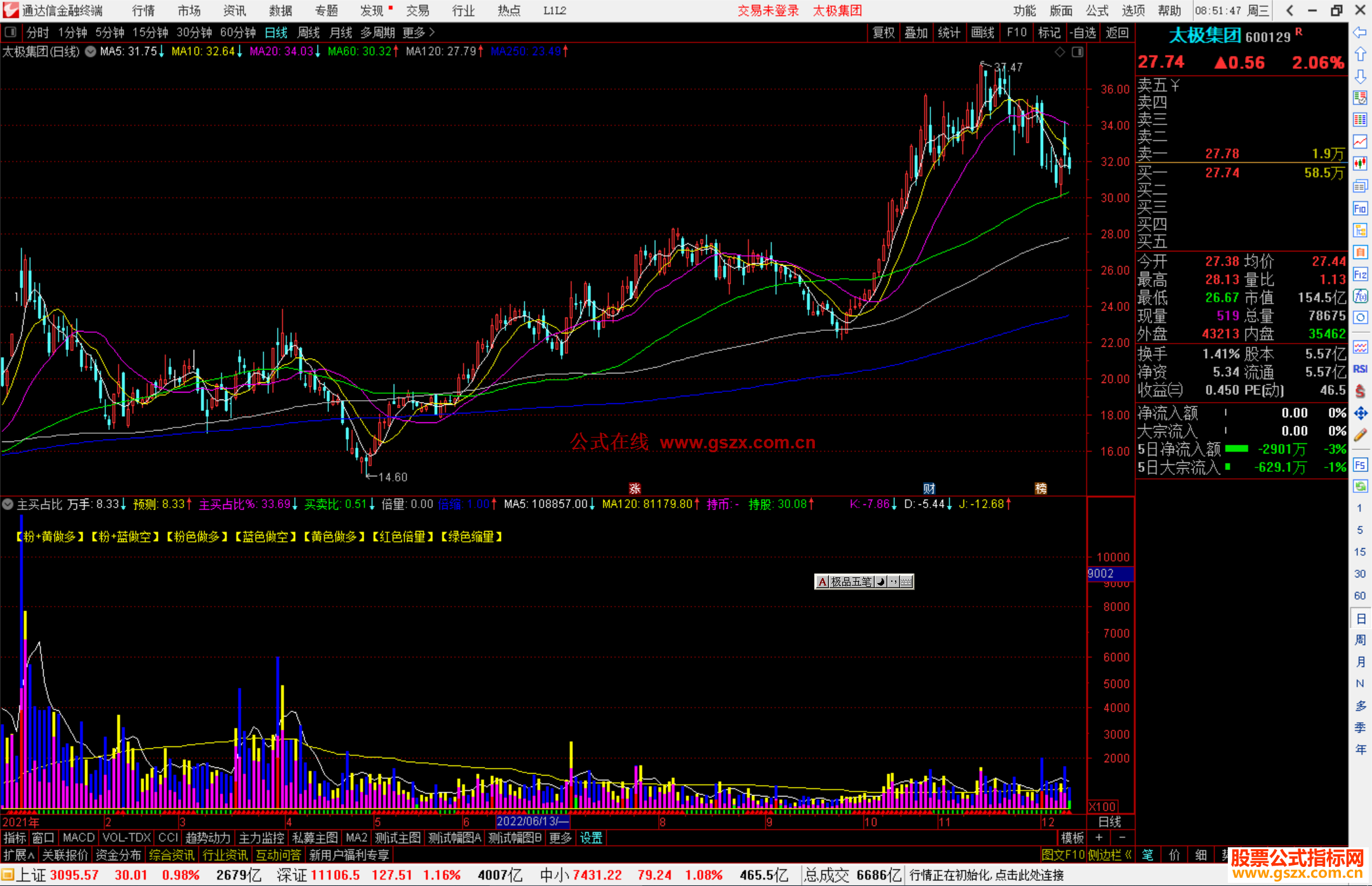This screenshot has width=1372, height=886.
Task: Open the F10 info sidebar icon
Action: pyautogui.click(x=1360, y=208)
